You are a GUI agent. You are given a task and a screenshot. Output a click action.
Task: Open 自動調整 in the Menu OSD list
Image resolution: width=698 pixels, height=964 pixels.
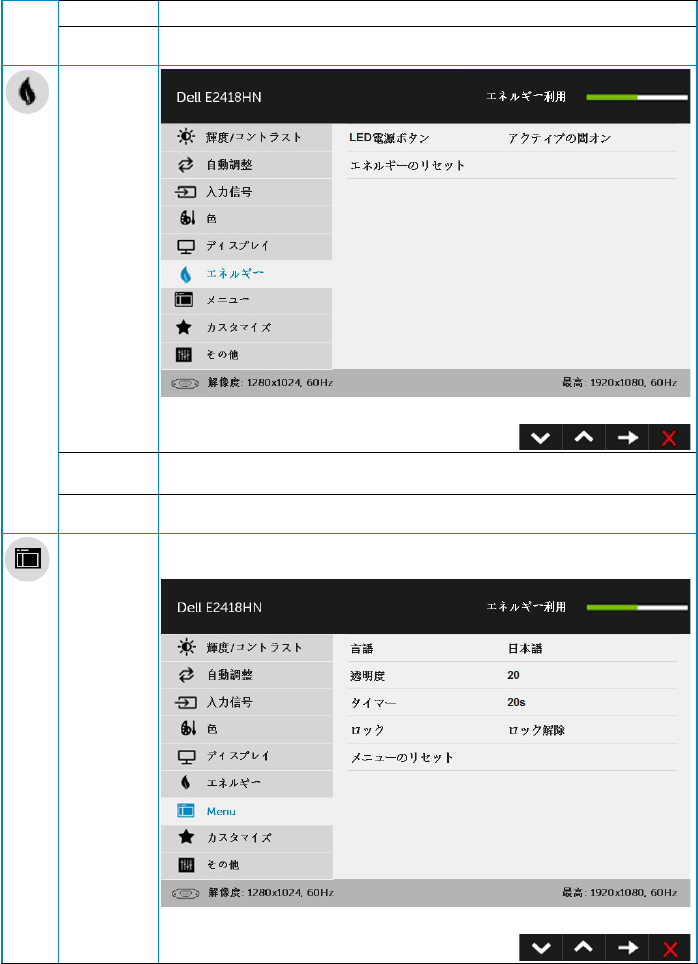pyautogui.click(x=247, y=675)
